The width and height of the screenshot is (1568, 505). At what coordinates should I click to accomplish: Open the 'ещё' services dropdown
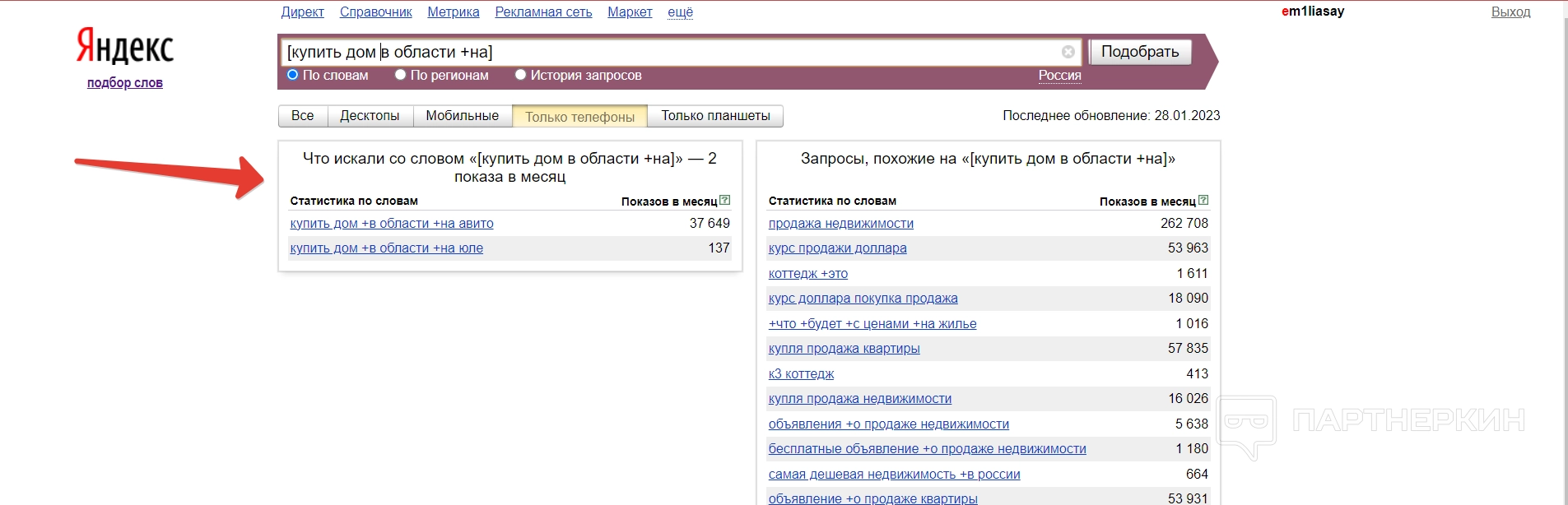(680, 12)
